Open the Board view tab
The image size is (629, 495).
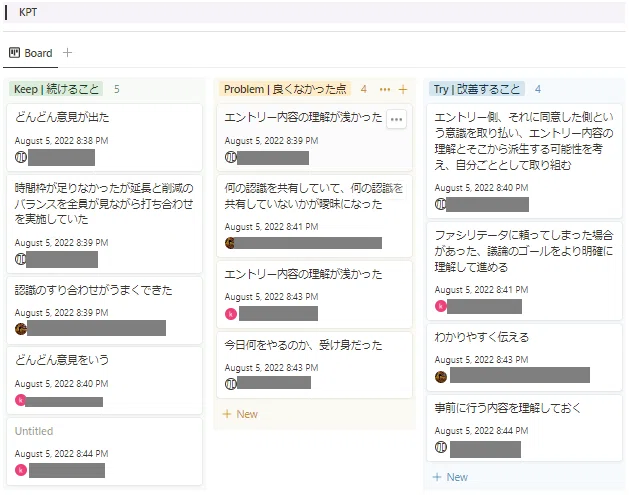(30, 53)
